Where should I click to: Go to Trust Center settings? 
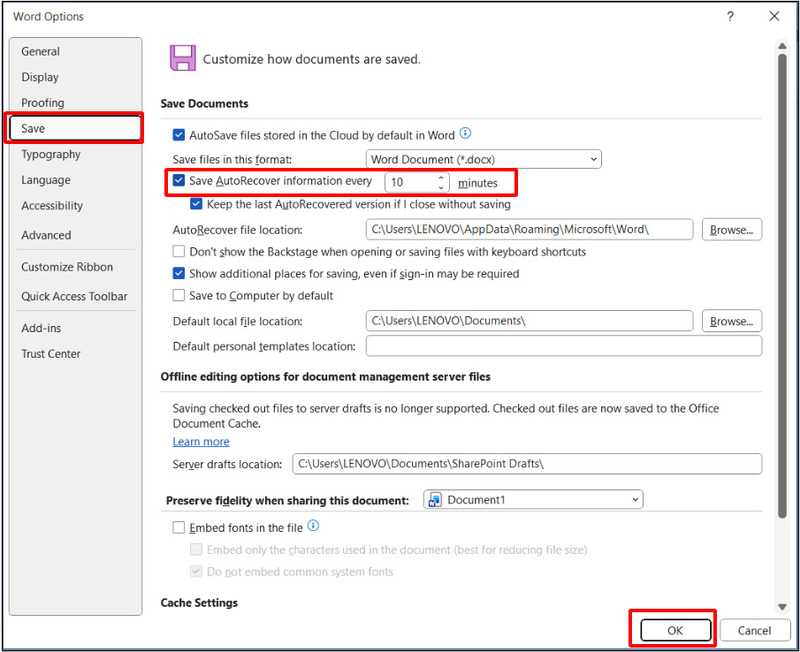51,354
